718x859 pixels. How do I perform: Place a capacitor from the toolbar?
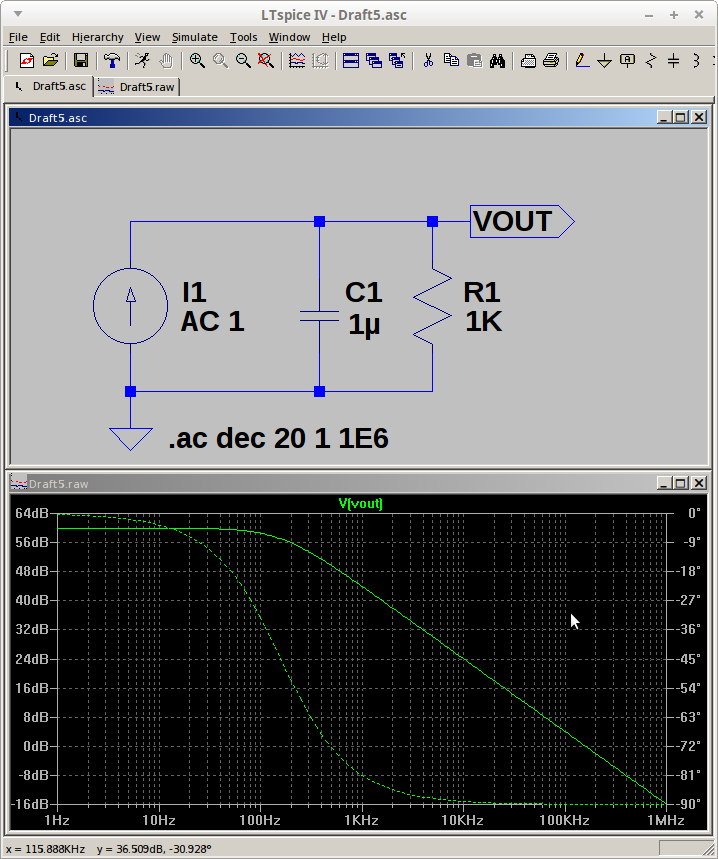click(x=674, y=60)
